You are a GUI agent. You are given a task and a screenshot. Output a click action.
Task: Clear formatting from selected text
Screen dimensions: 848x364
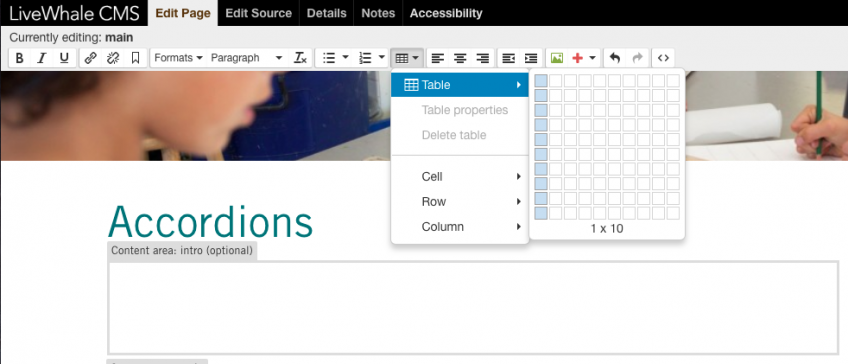coord(300,58)
